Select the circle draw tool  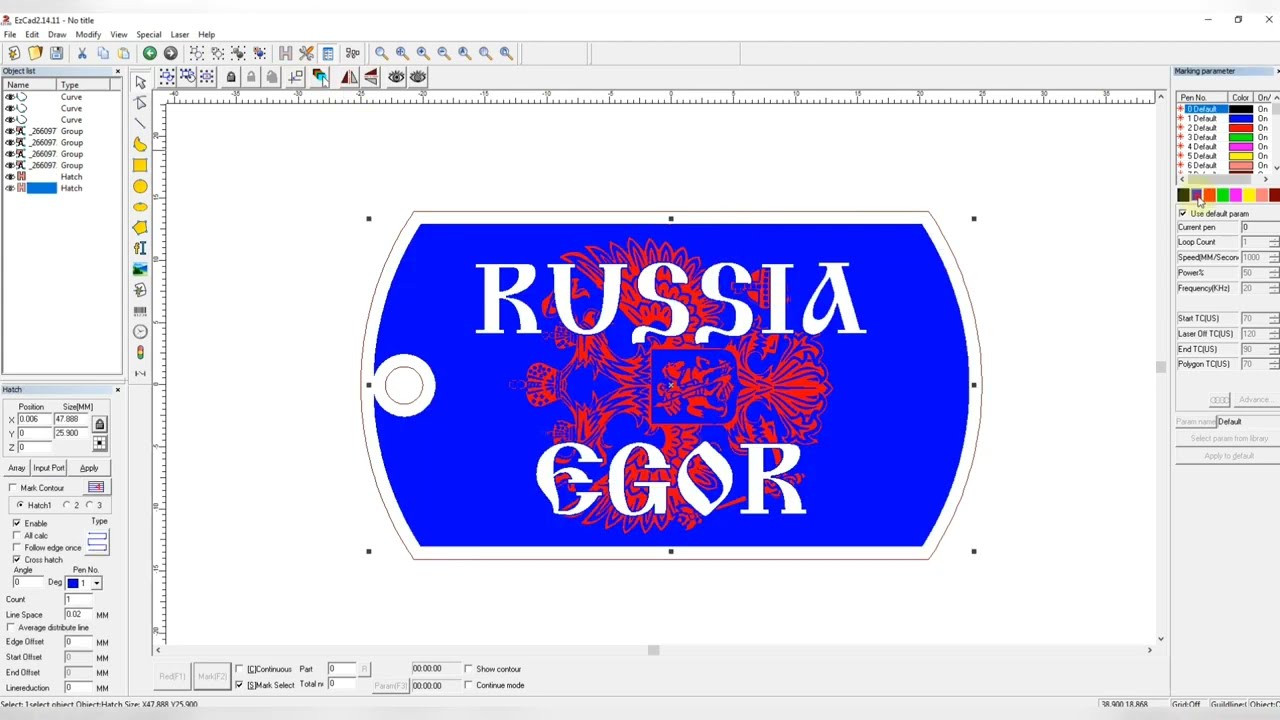pyautogui.click(x=140, y=186)
